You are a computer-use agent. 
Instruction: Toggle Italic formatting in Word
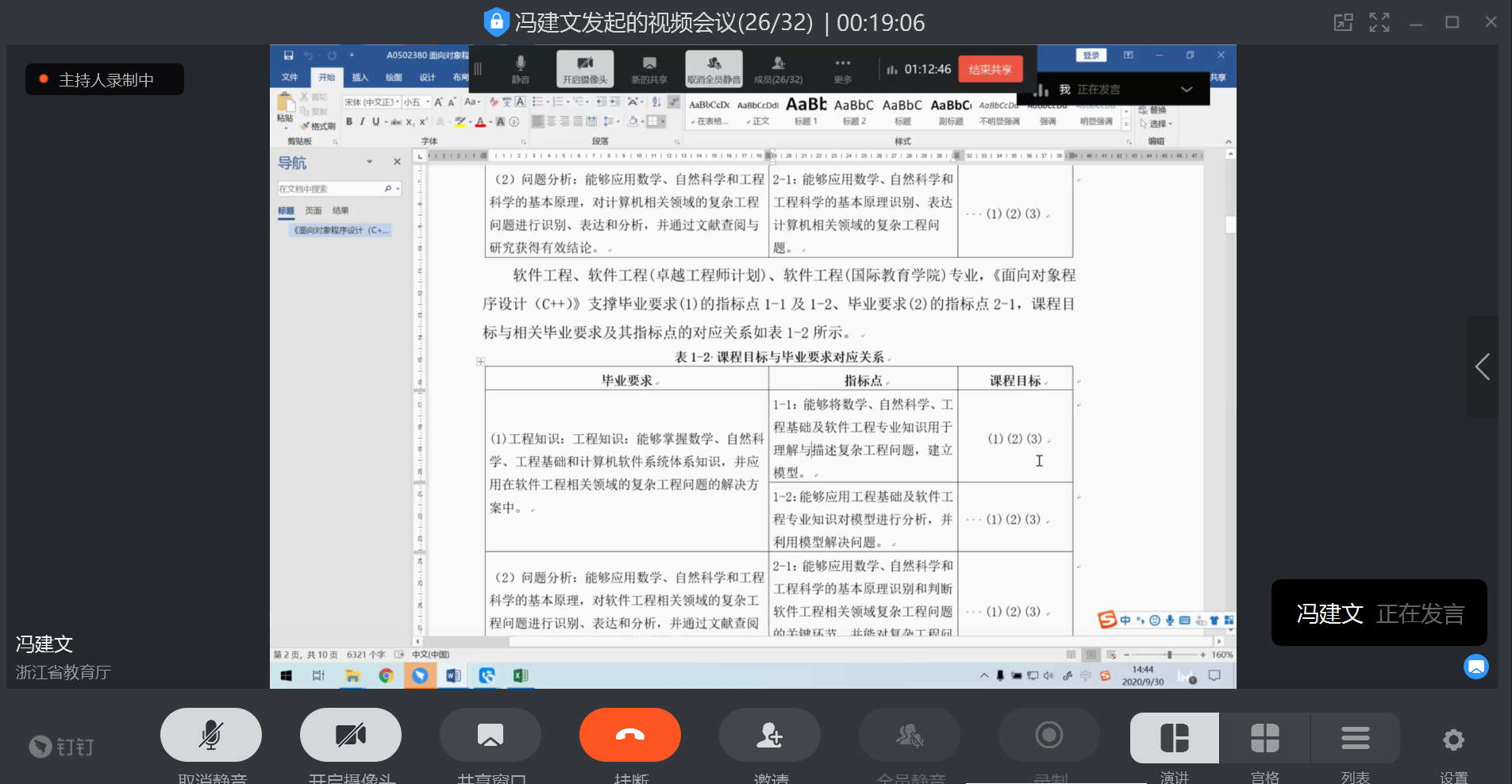[362, 121]
